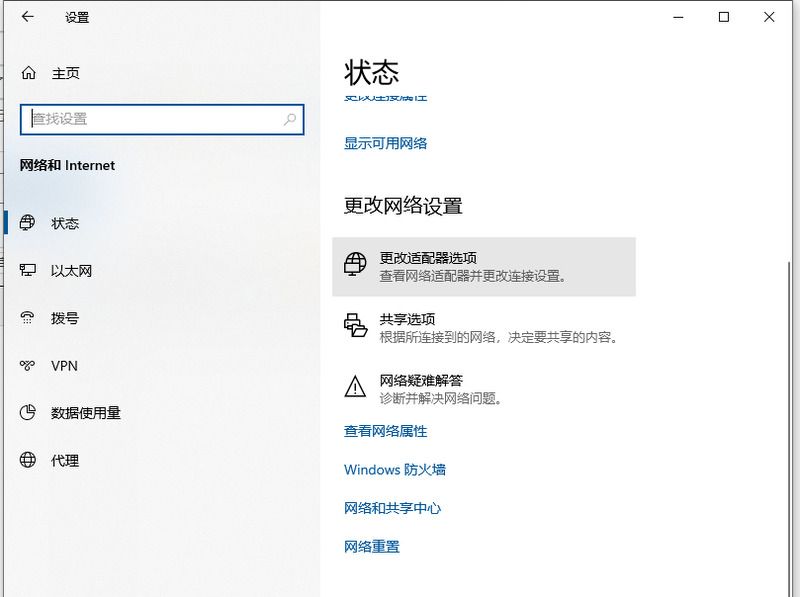The height and width of the screenshot is (597, 800).
Task: Click the home icon next to 主页
Action: click(x=28, y=73)
